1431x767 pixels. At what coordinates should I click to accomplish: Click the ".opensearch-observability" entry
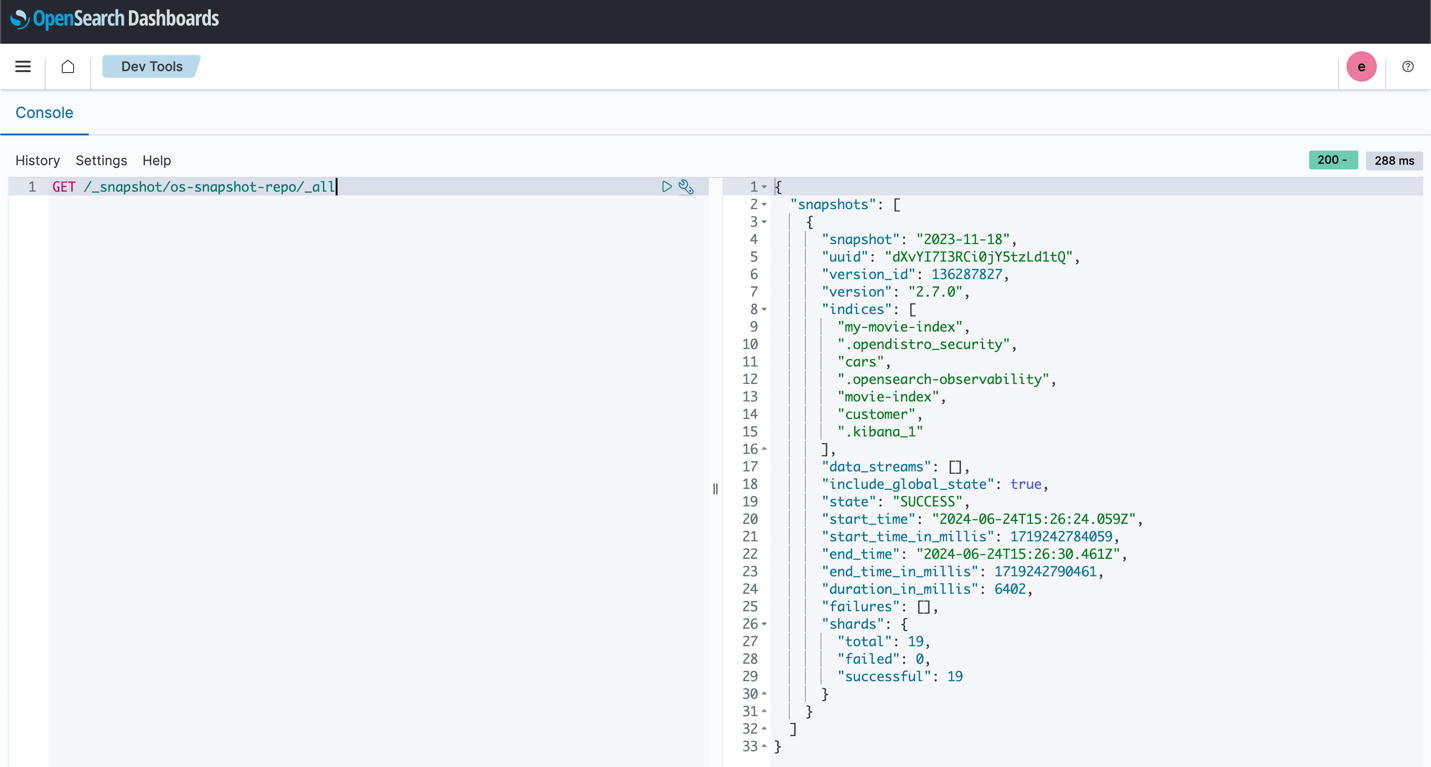(944, 380)
